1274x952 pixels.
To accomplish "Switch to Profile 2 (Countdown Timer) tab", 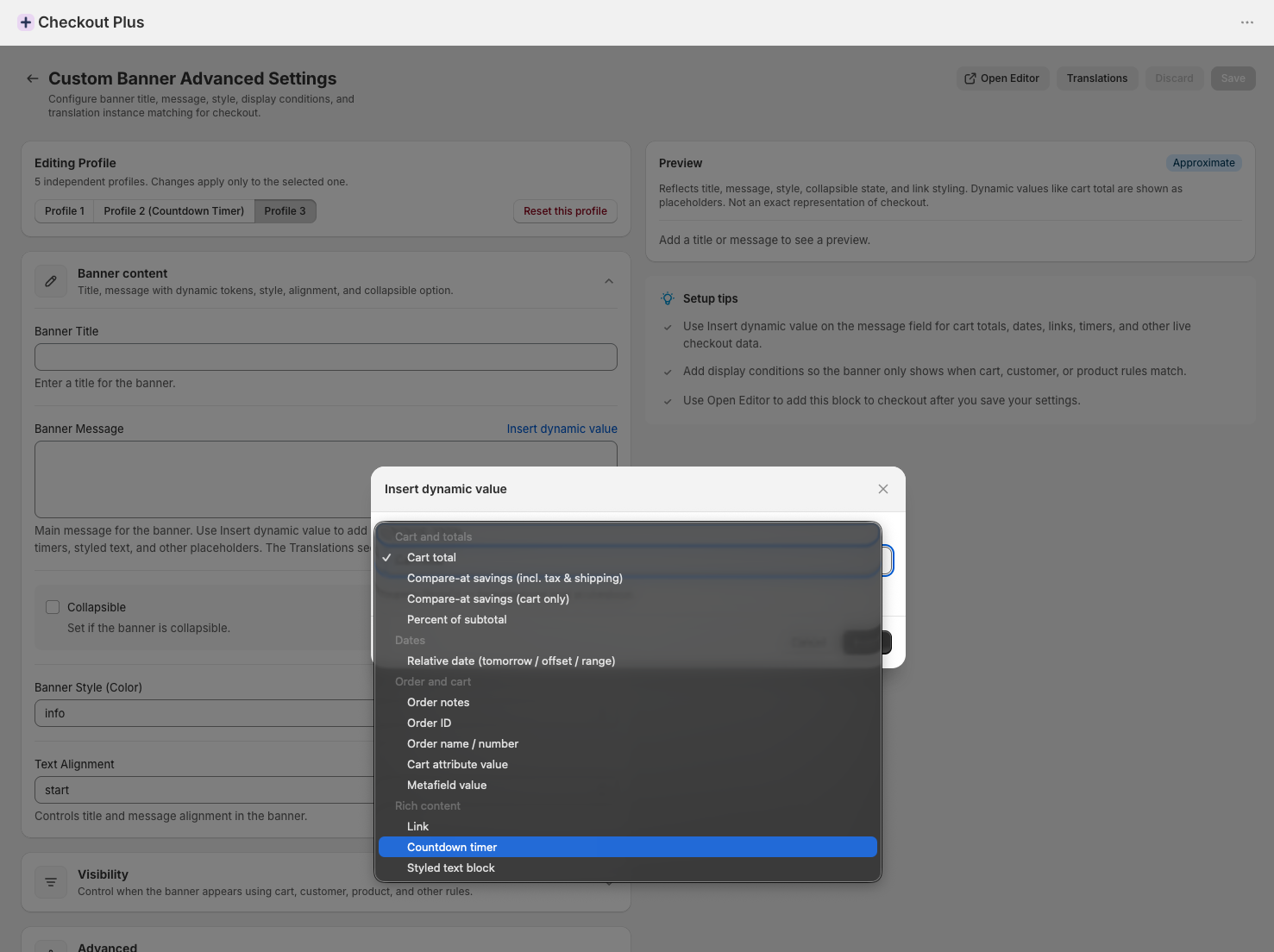I will [174, 211].
